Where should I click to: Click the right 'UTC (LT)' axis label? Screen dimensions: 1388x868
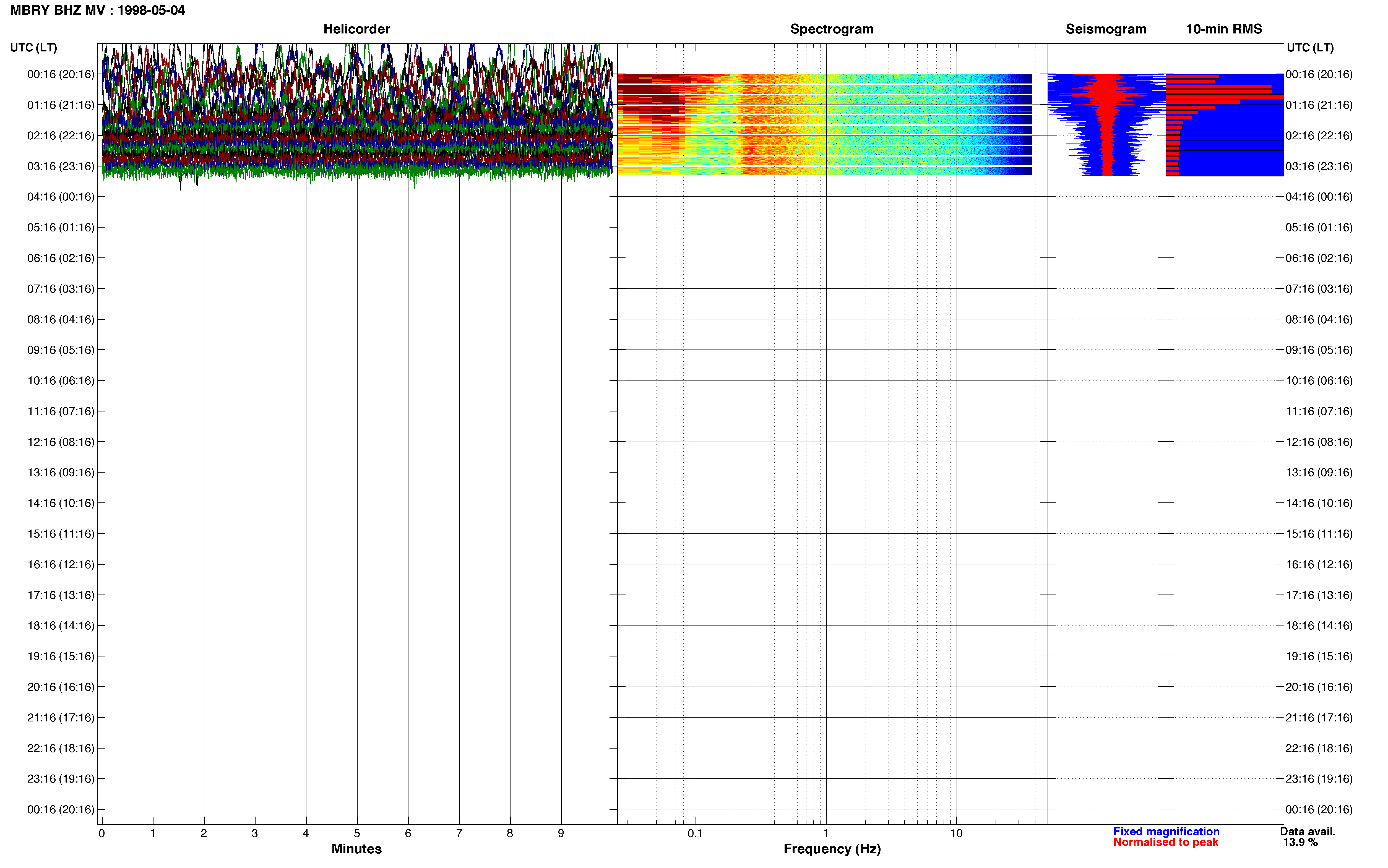[x=1310, y=48]
